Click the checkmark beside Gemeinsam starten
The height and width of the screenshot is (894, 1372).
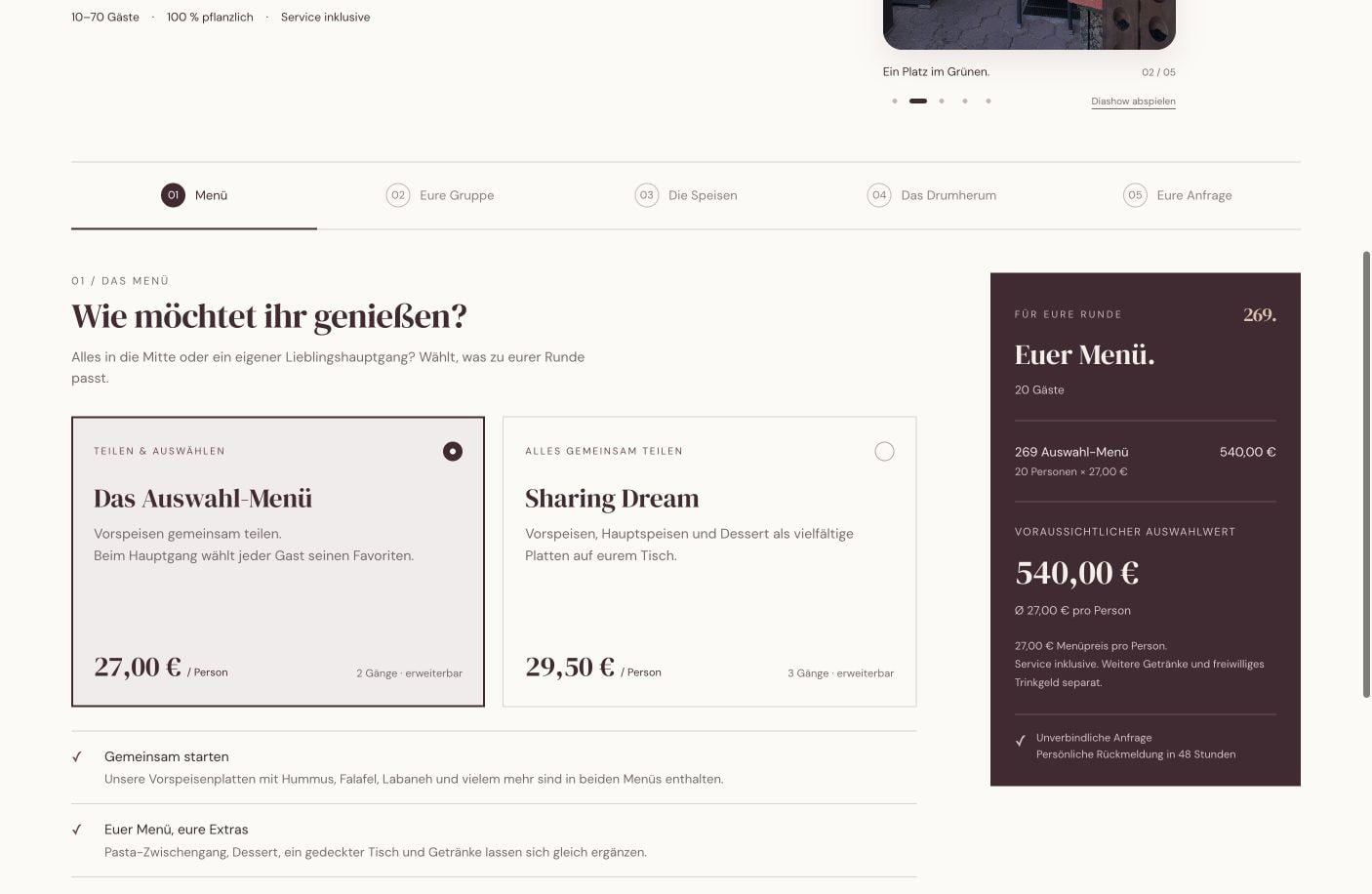(77, 757)
